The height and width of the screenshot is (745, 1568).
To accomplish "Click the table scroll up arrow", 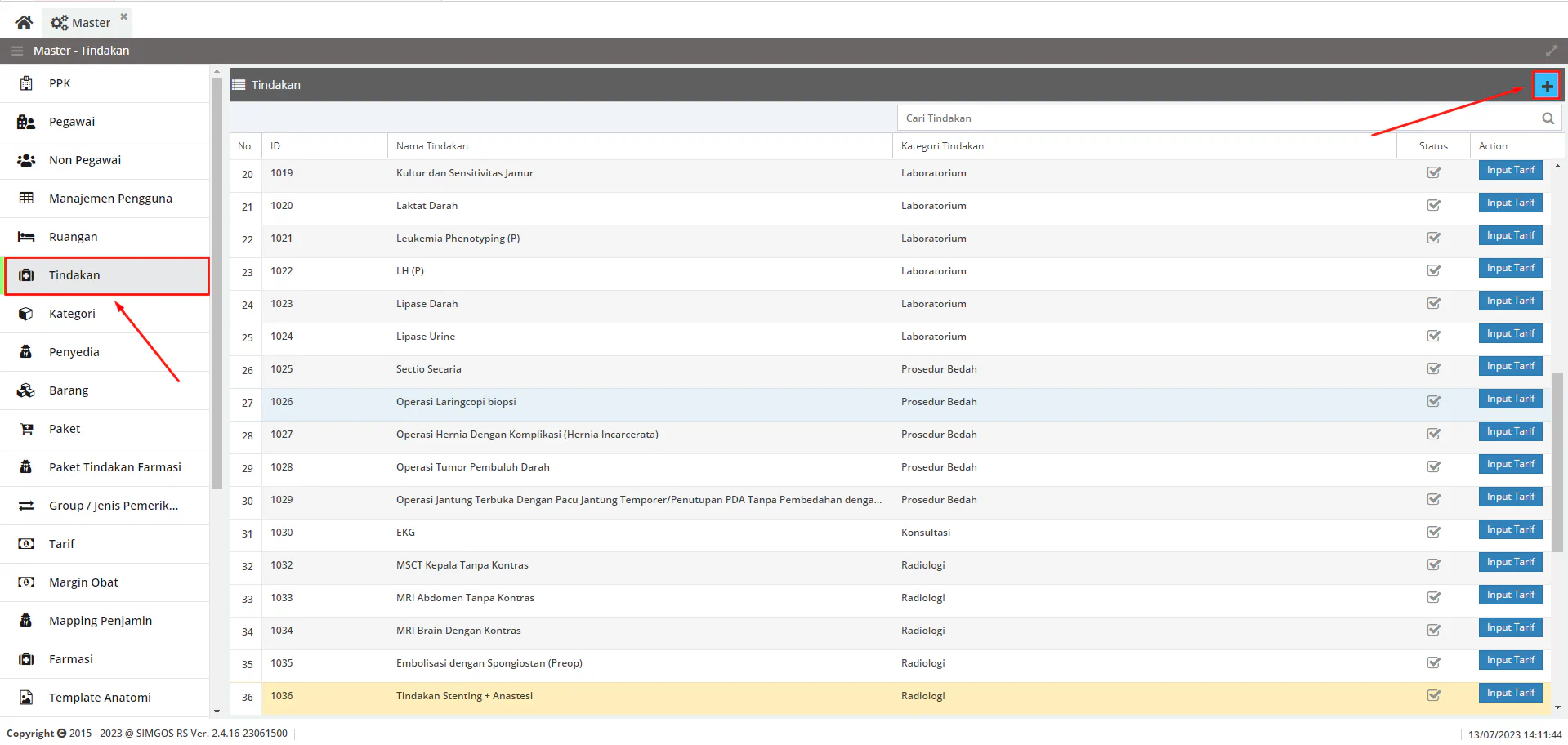I will point(1557,166).
